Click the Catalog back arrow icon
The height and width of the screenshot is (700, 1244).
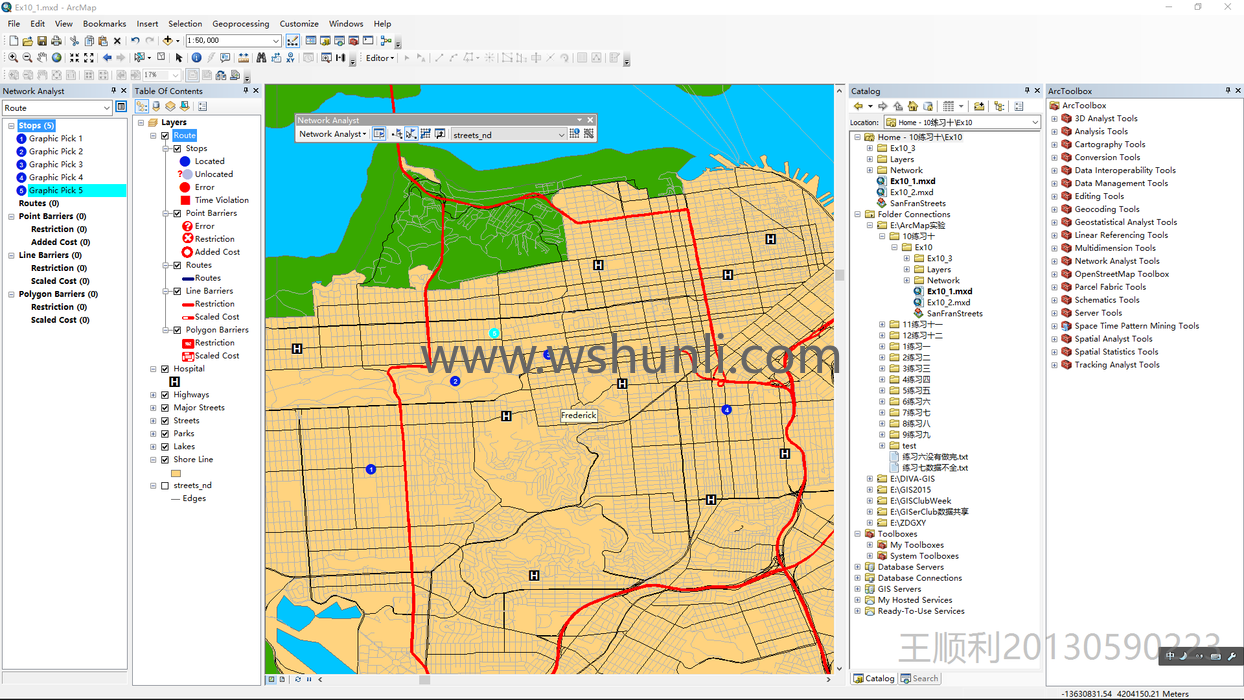pyautogui.click(x=858, y=106)
